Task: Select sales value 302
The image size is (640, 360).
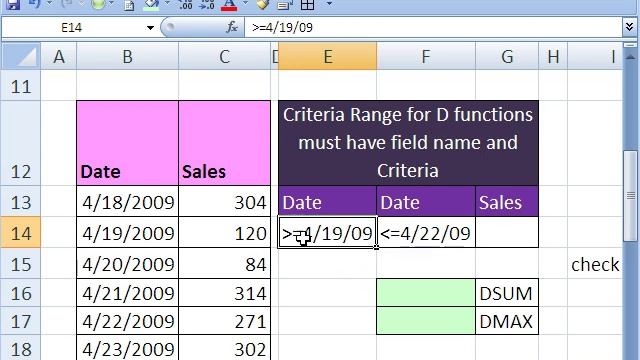Action: pos(224,348)
